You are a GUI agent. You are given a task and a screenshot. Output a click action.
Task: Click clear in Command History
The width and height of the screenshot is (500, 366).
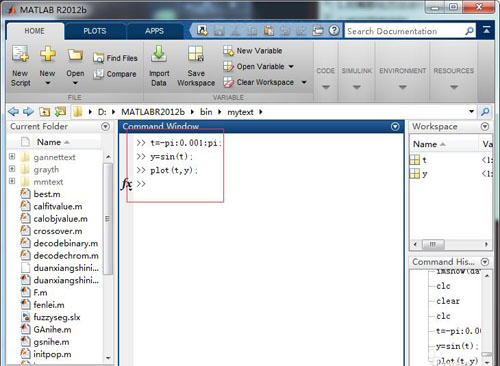coord(448,301)
